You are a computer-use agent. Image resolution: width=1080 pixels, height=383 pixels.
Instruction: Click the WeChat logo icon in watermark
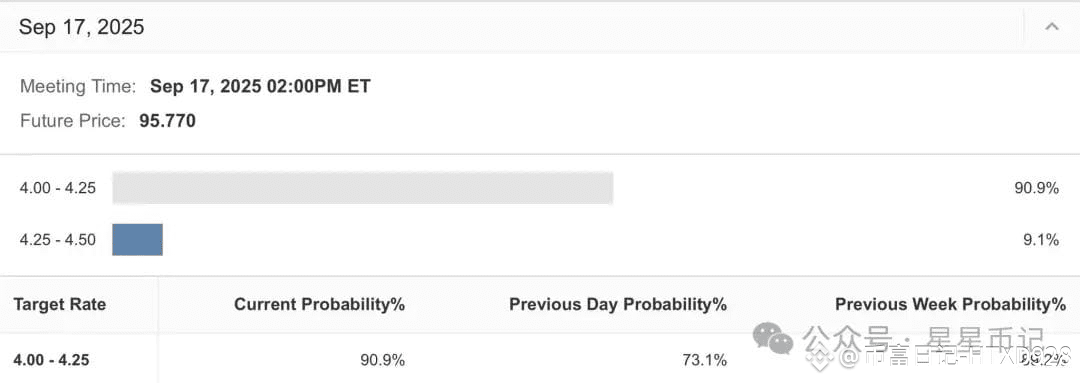tap(773, 338)
